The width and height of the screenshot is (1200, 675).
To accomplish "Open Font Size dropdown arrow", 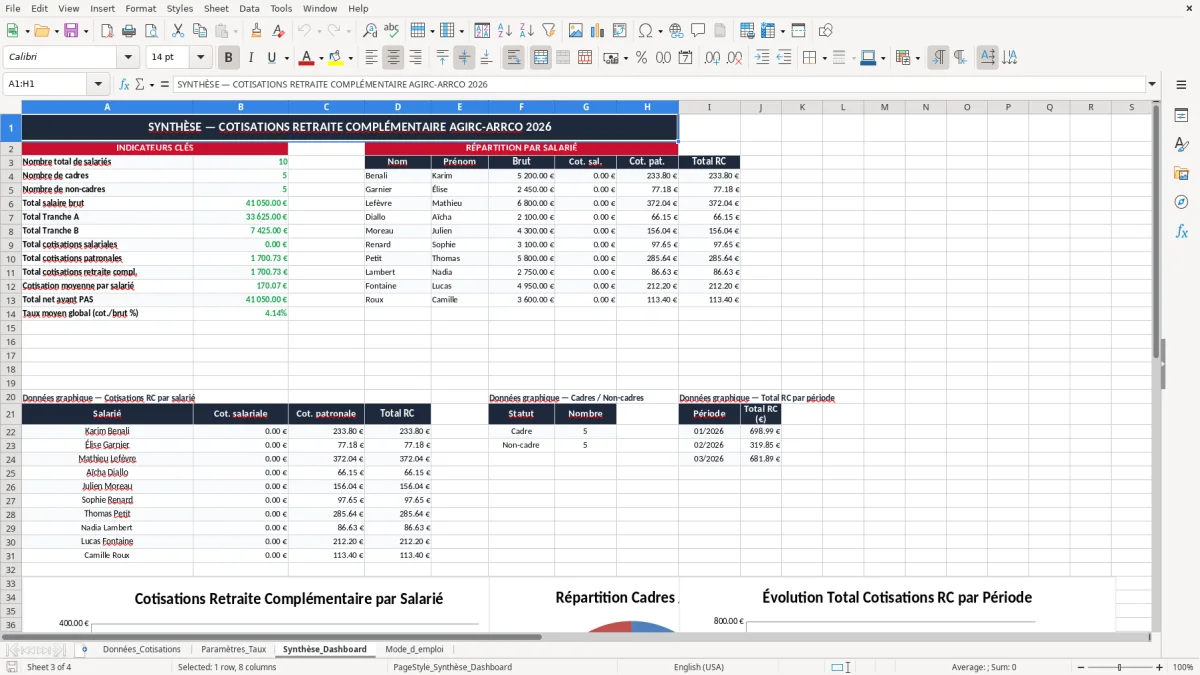I will 201,58.
